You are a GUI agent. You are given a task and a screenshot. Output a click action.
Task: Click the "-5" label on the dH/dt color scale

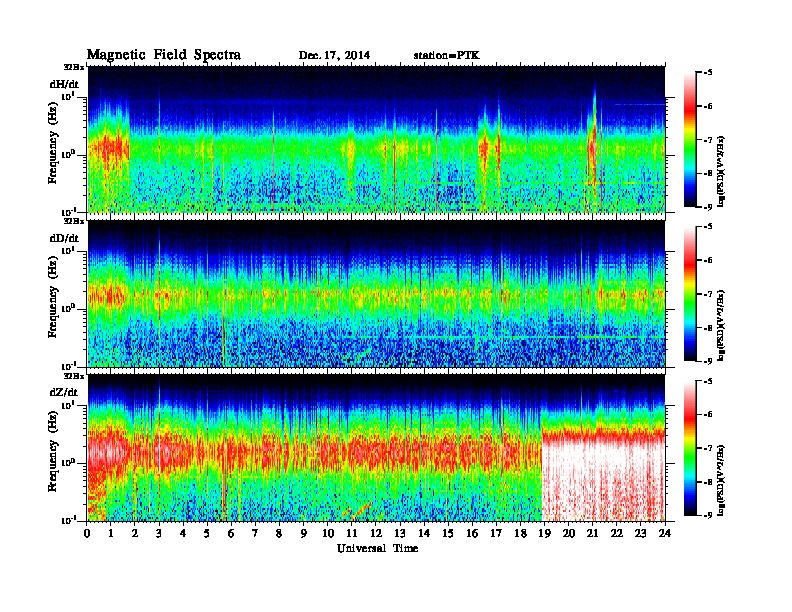[708, 73]
